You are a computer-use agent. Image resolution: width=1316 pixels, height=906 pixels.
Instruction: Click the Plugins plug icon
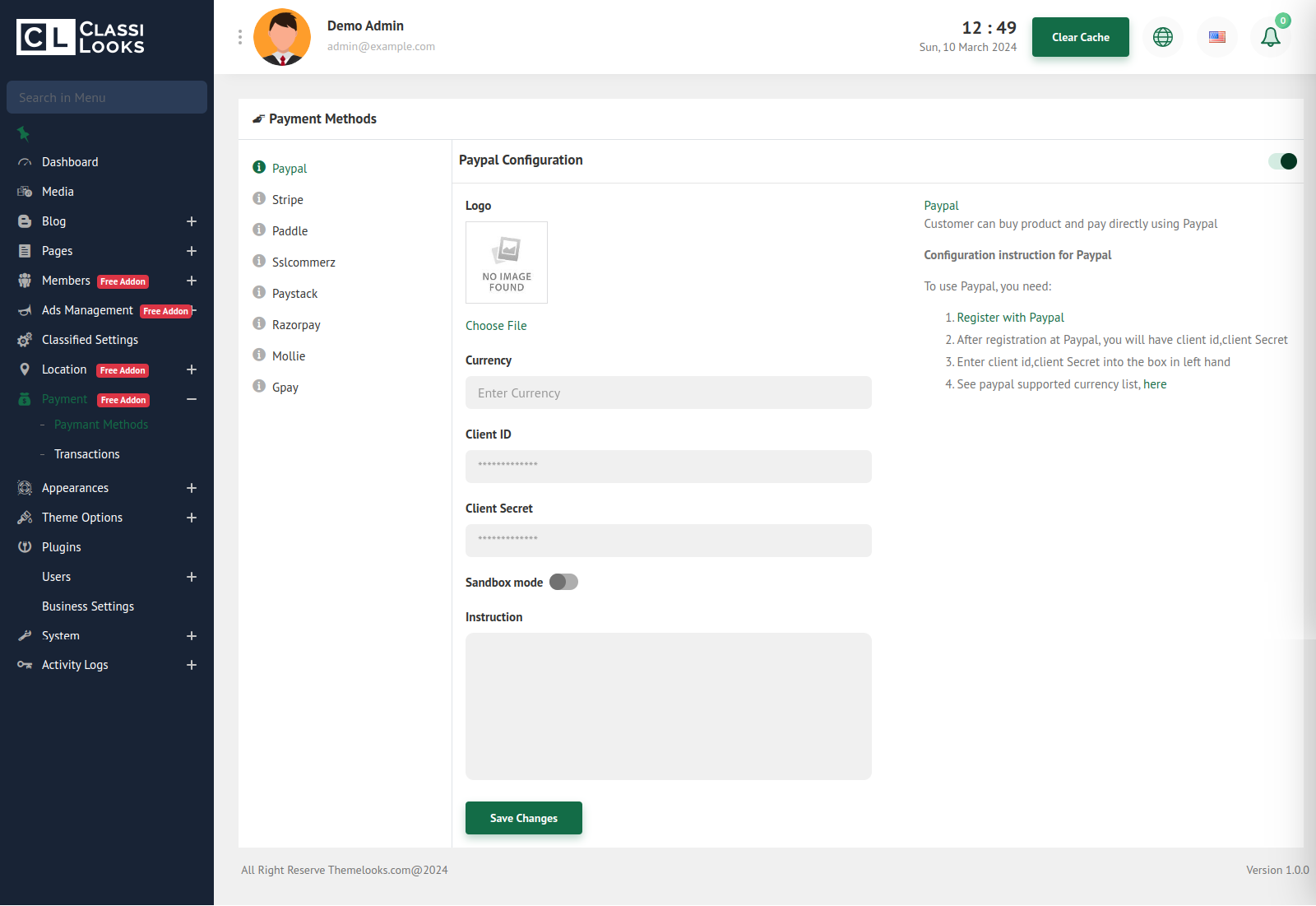(25, 547)
